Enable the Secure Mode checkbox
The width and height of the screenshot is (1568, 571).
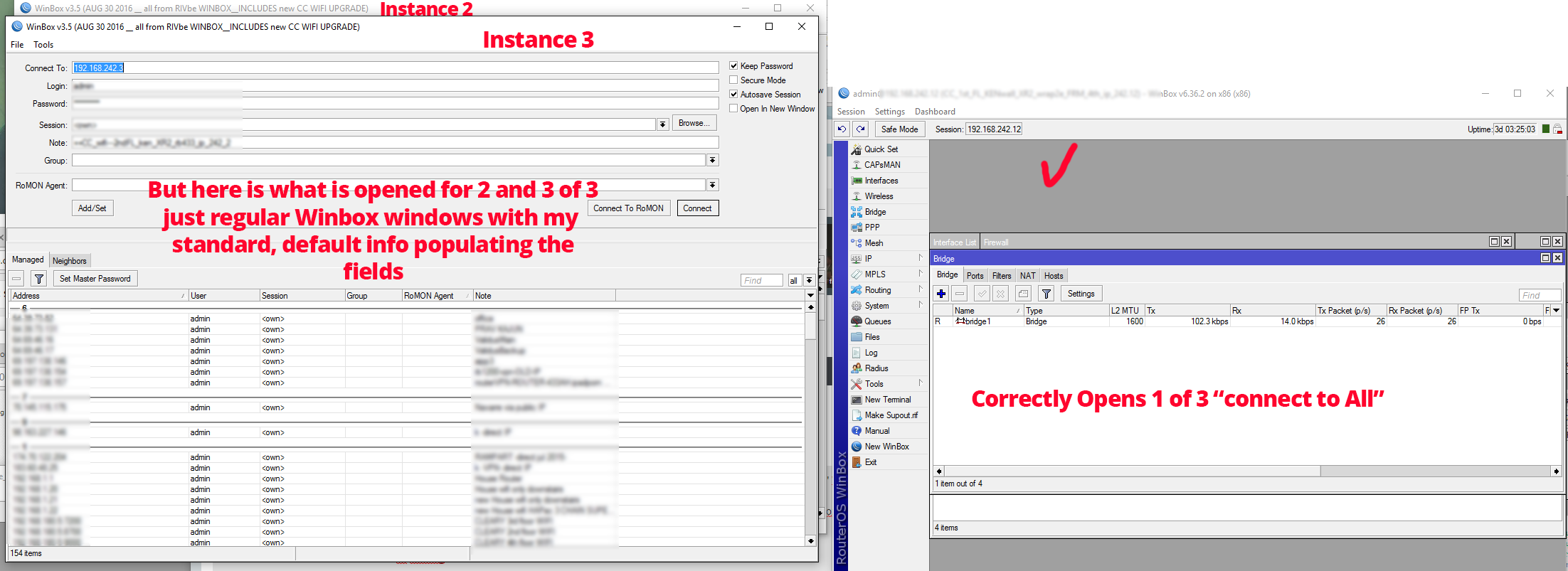pyautogui.click(x=733, y=80)
